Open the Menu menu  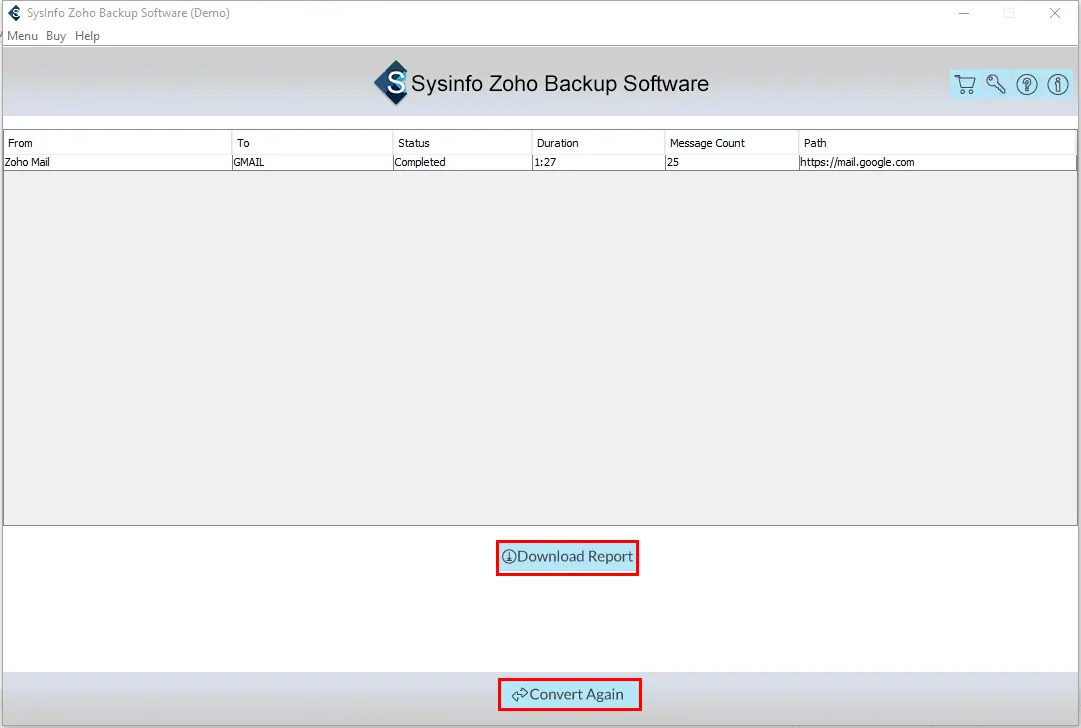click(22, 36)
